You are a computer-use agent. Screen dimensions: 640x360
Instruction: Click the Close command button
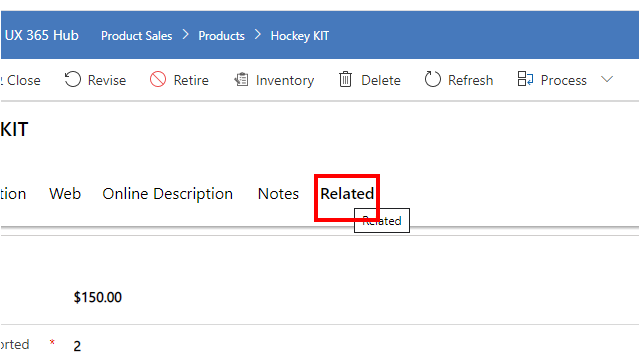(x=21, y=80)
